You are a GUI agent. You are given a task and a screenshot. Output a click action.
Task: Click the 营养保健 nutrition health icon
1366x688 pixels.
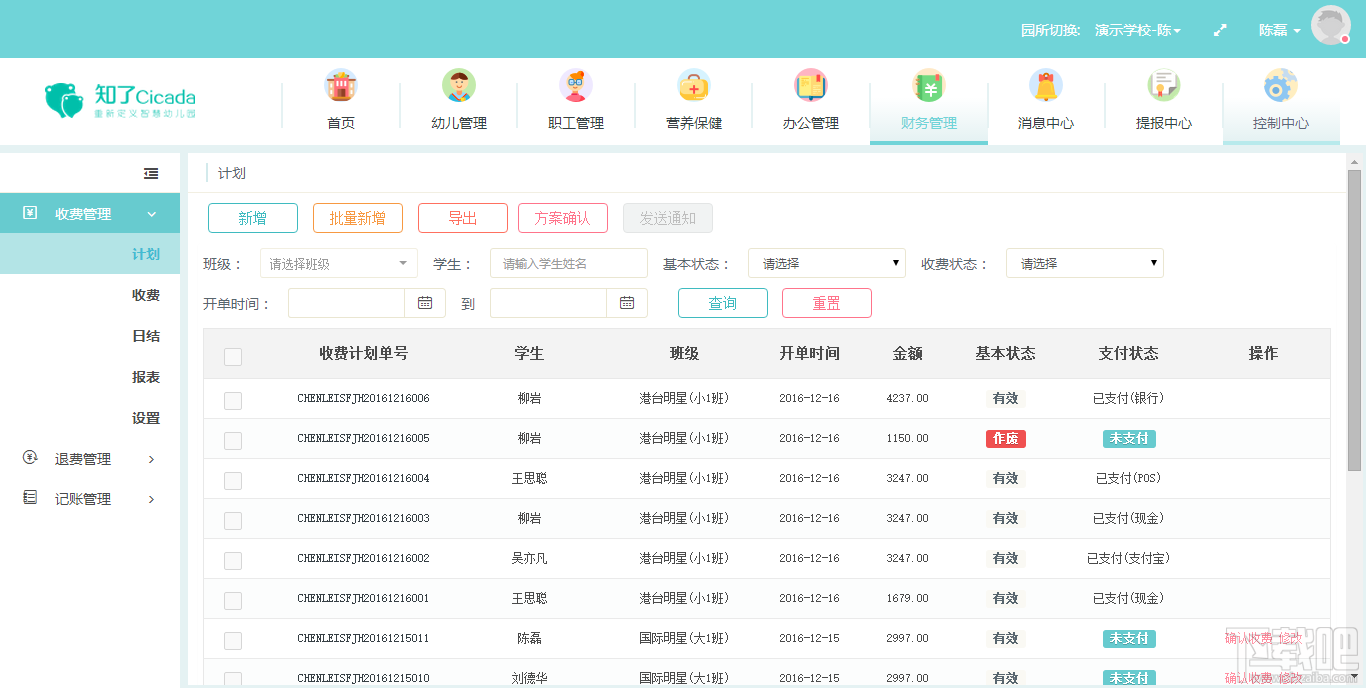coord(694,87)
